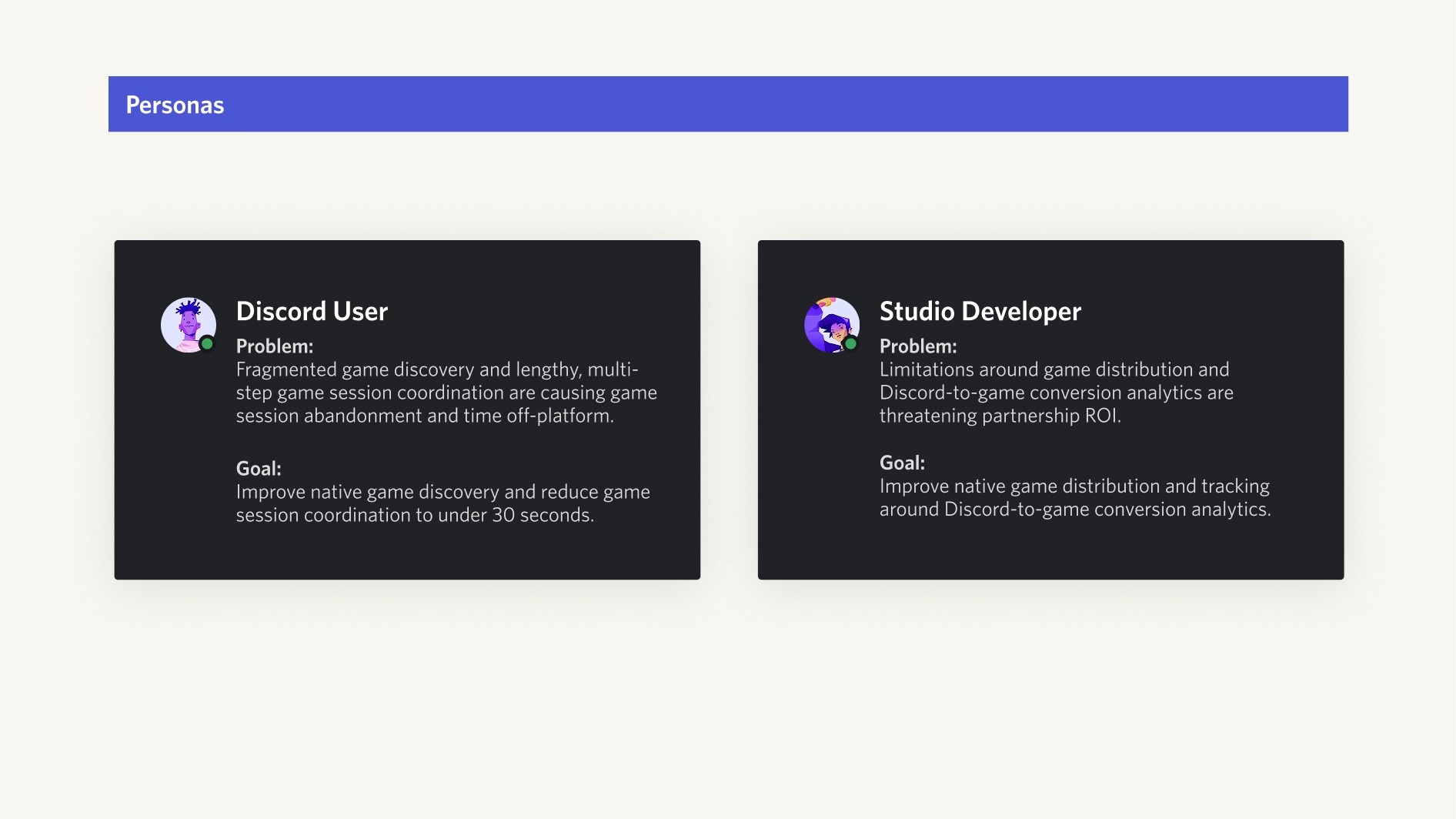Click the green status dot on Studio Developer avatar
The image size is (1456, 819).
(x=850, y=344)
